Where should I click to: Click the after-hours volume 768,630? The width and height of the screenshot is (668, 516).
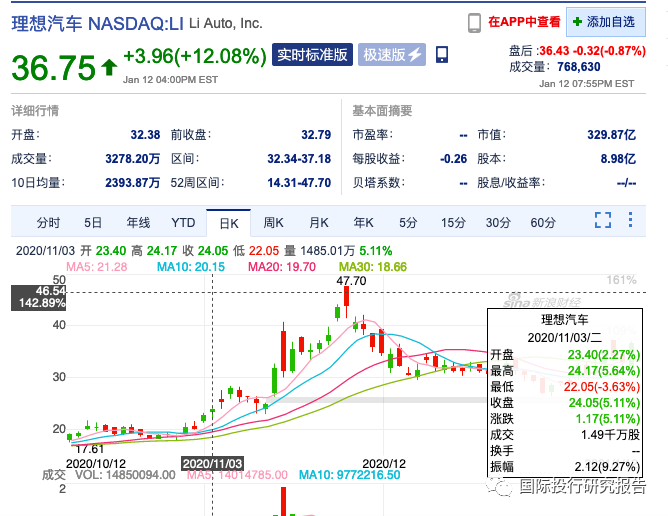(579, 67)
